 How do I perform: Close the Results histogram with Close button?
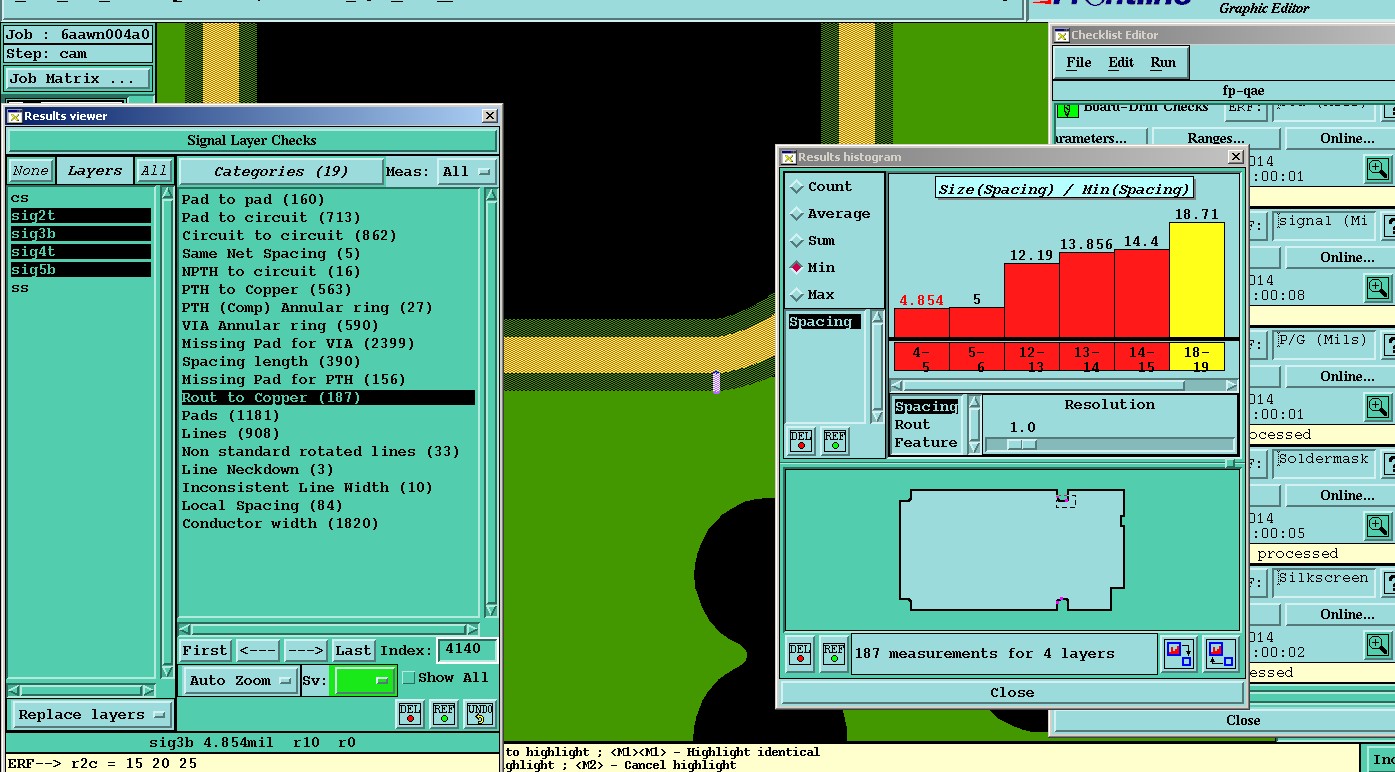tap(1012, 693)
